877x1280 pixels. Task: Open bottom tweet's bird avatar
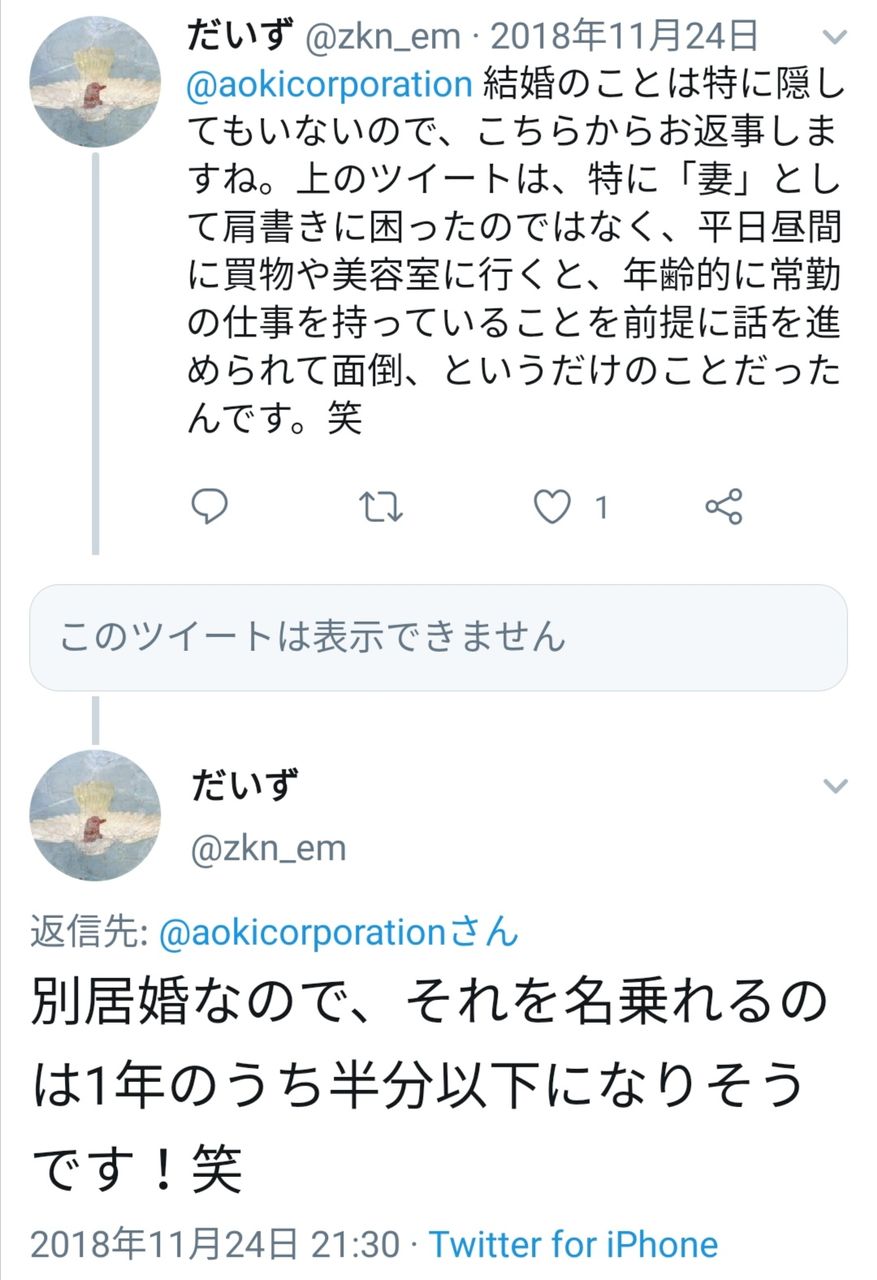[x=95, y=815]
